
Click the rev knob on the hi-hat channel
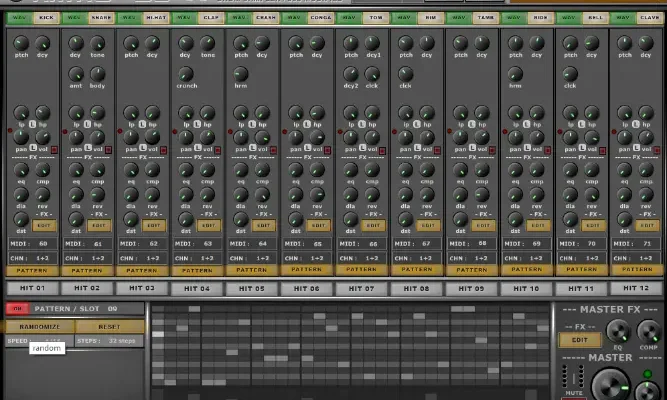152,196
